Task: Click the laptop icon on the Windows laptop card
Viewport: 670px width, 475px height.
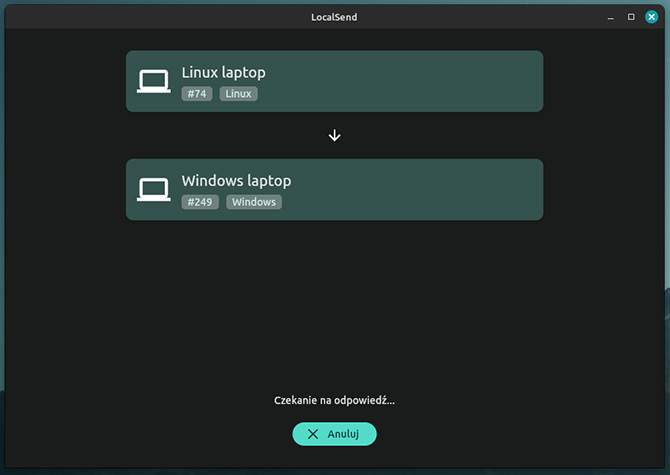Action: pos(154,189)
